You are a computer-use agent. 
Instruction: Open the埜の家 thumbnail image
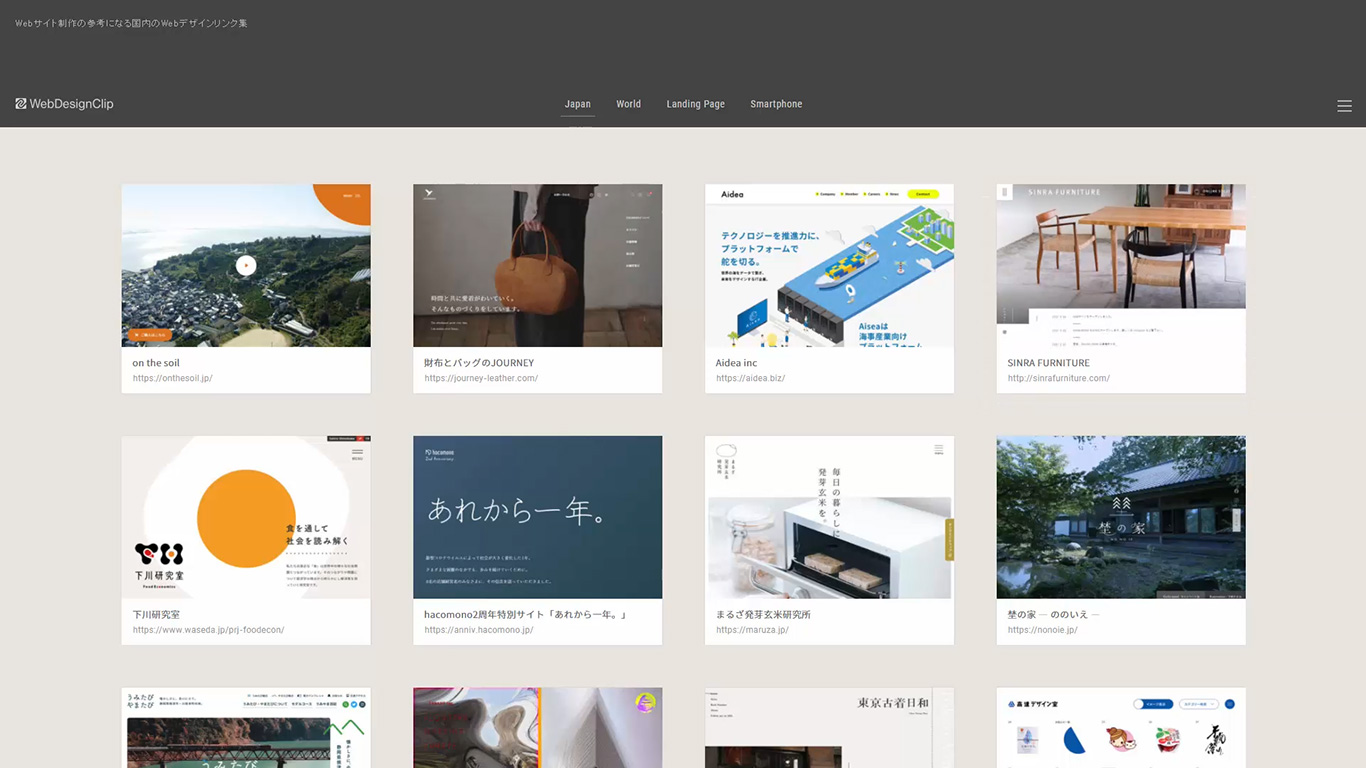coord(1121,517)
